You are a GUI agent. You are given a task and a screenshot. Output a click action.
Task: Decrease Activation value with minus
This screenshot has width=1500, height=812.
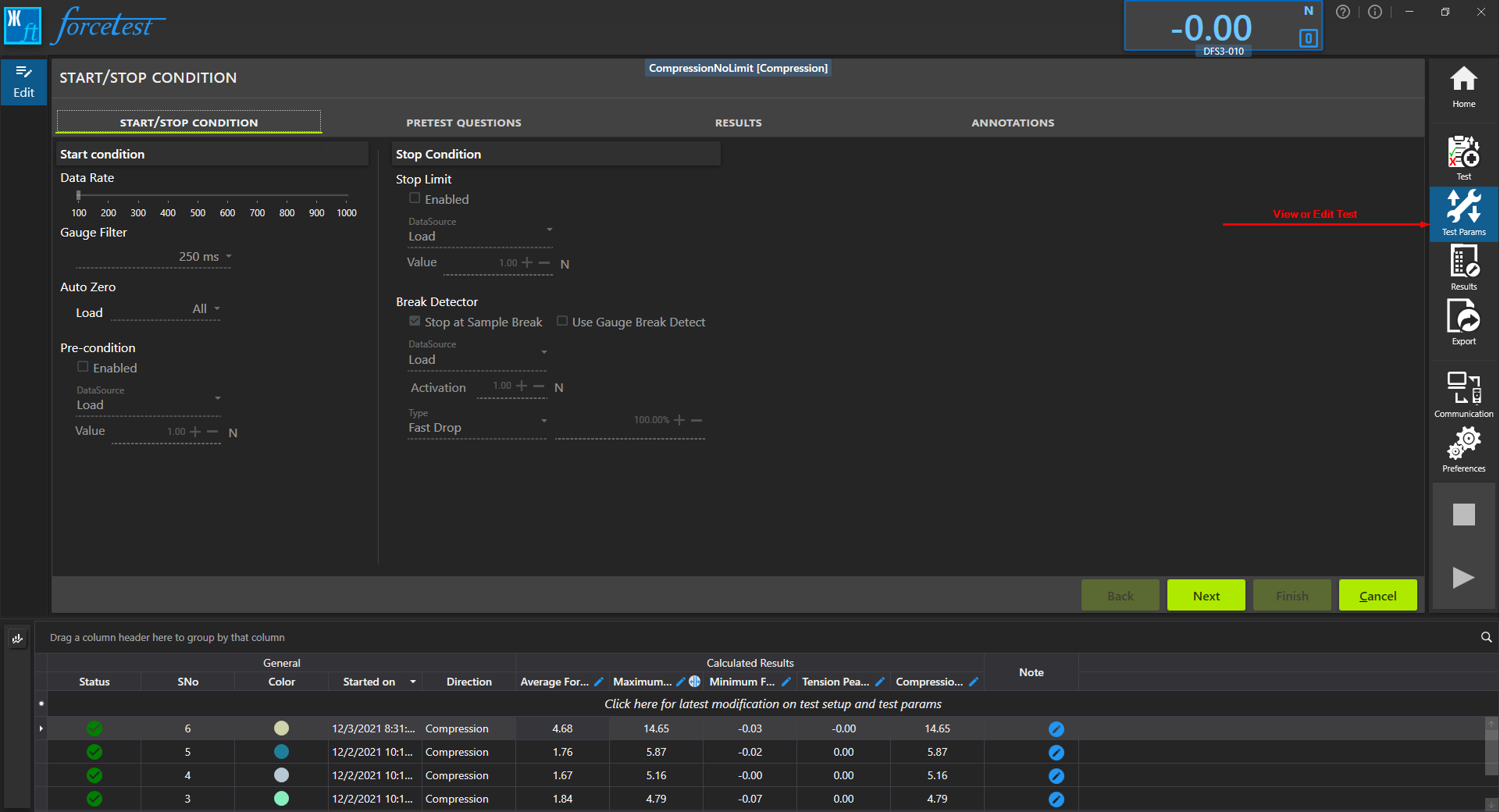538,386
